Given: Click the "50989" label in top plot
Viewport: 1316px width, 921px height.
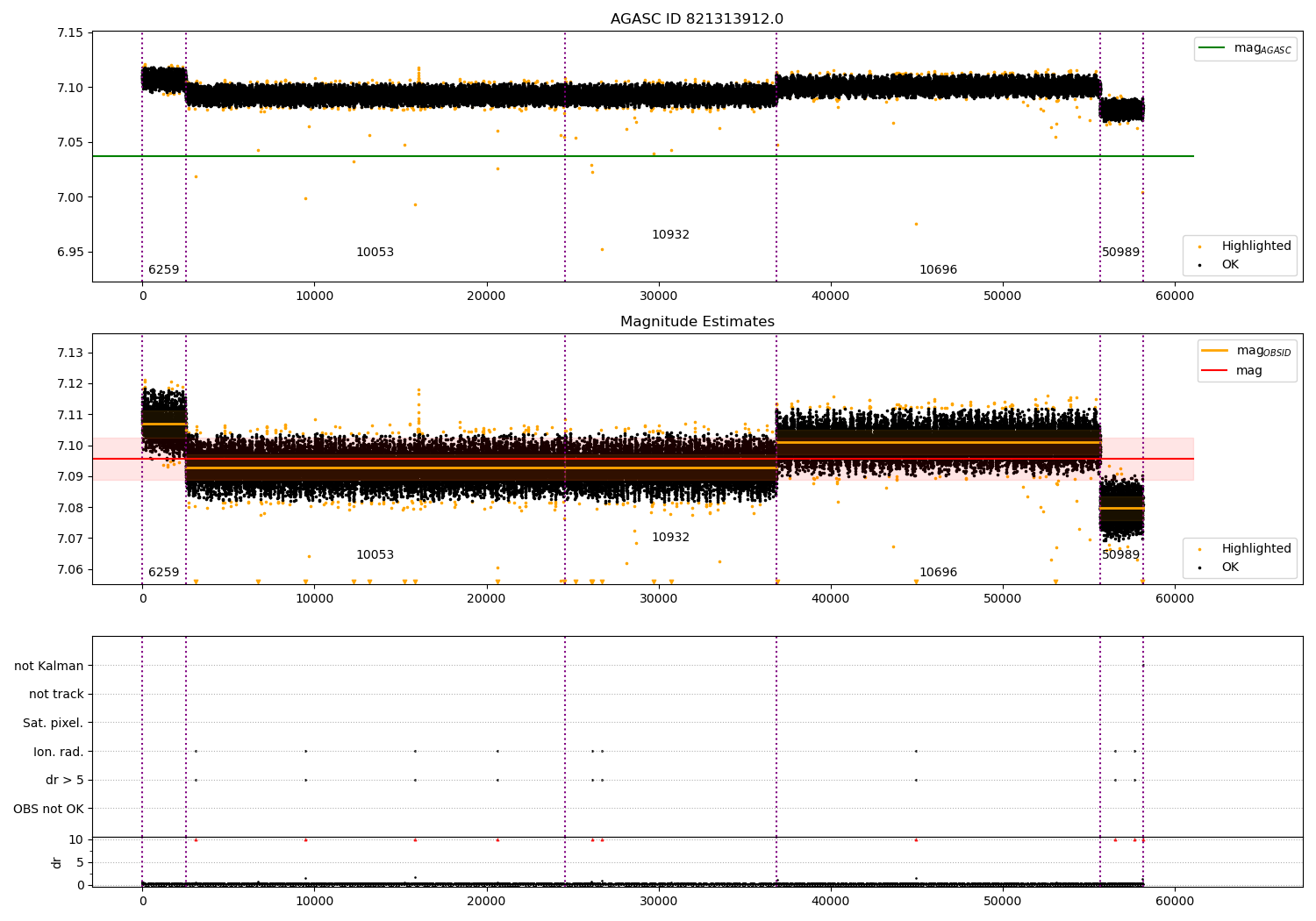Looking at the screenshot, I should click(1120, 253).
